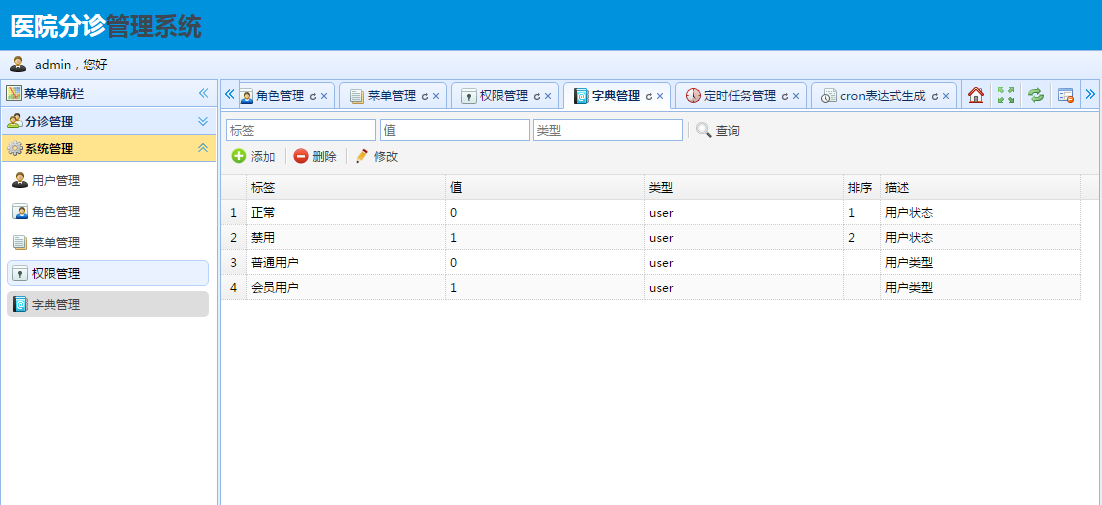The height and width of the screenshot is (505, 1102).
Task: Click 用户状态 description in row 1
Action: [x=909, y=213]
